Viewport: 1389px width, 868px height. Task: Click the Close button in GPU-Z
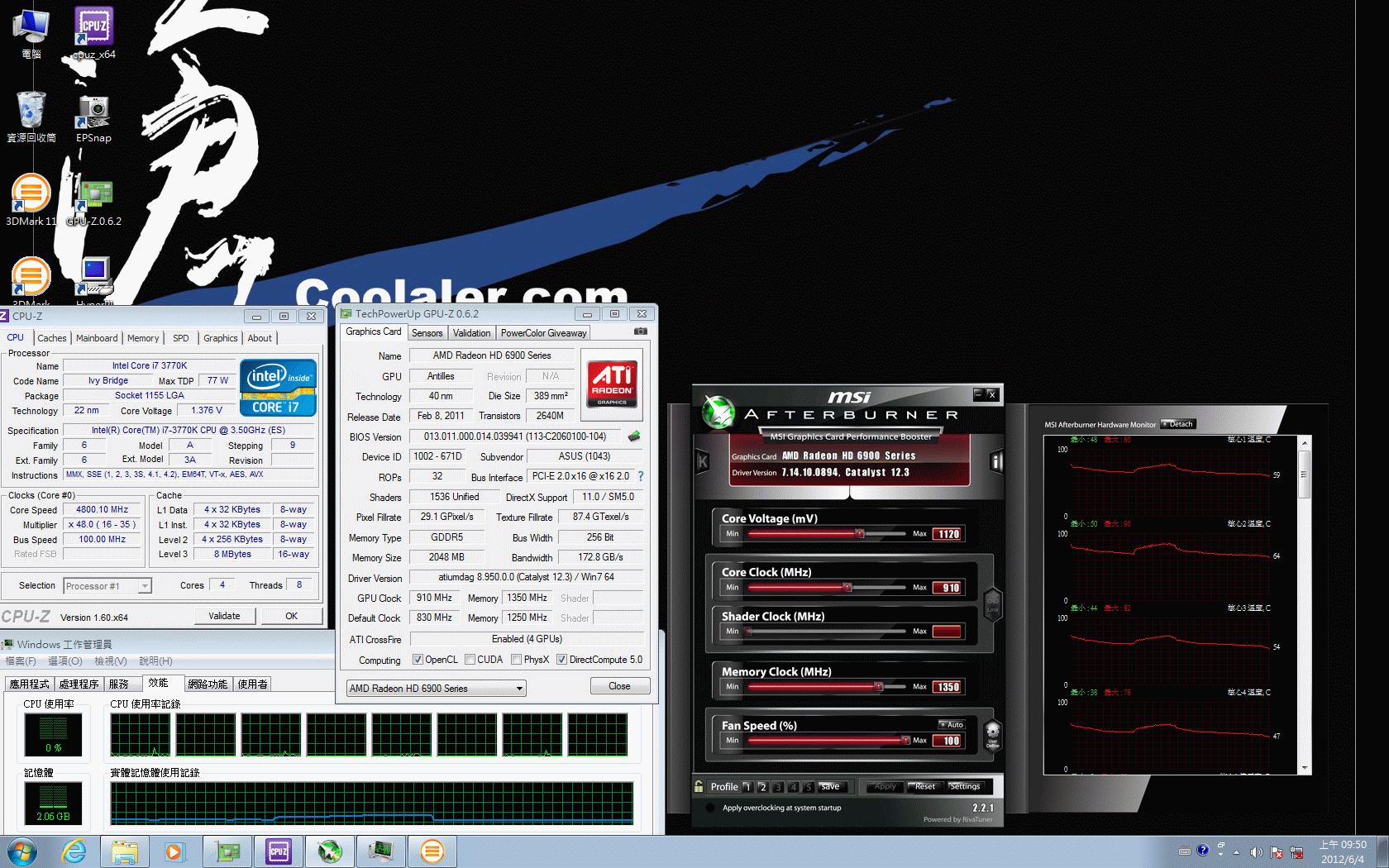point(620,686)
